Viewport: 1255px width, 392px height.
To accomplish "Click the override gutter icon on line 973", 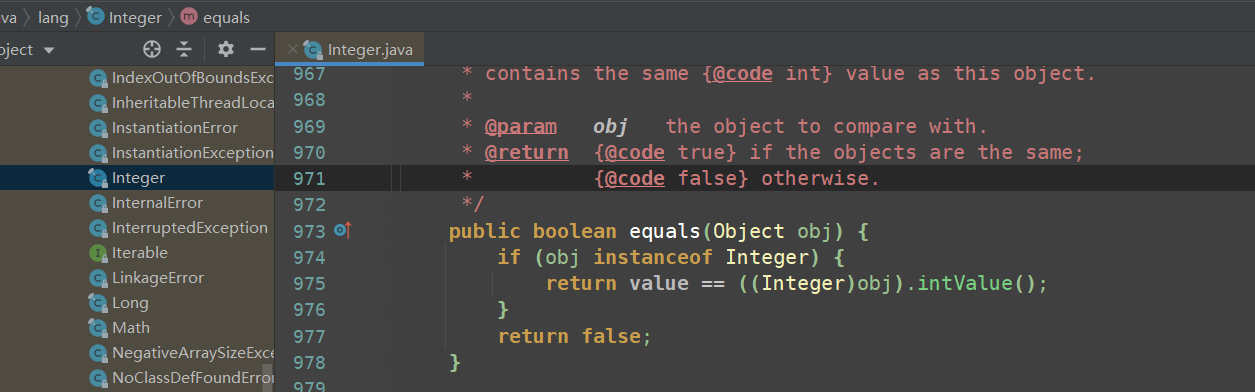I will (x=343, y=231).
